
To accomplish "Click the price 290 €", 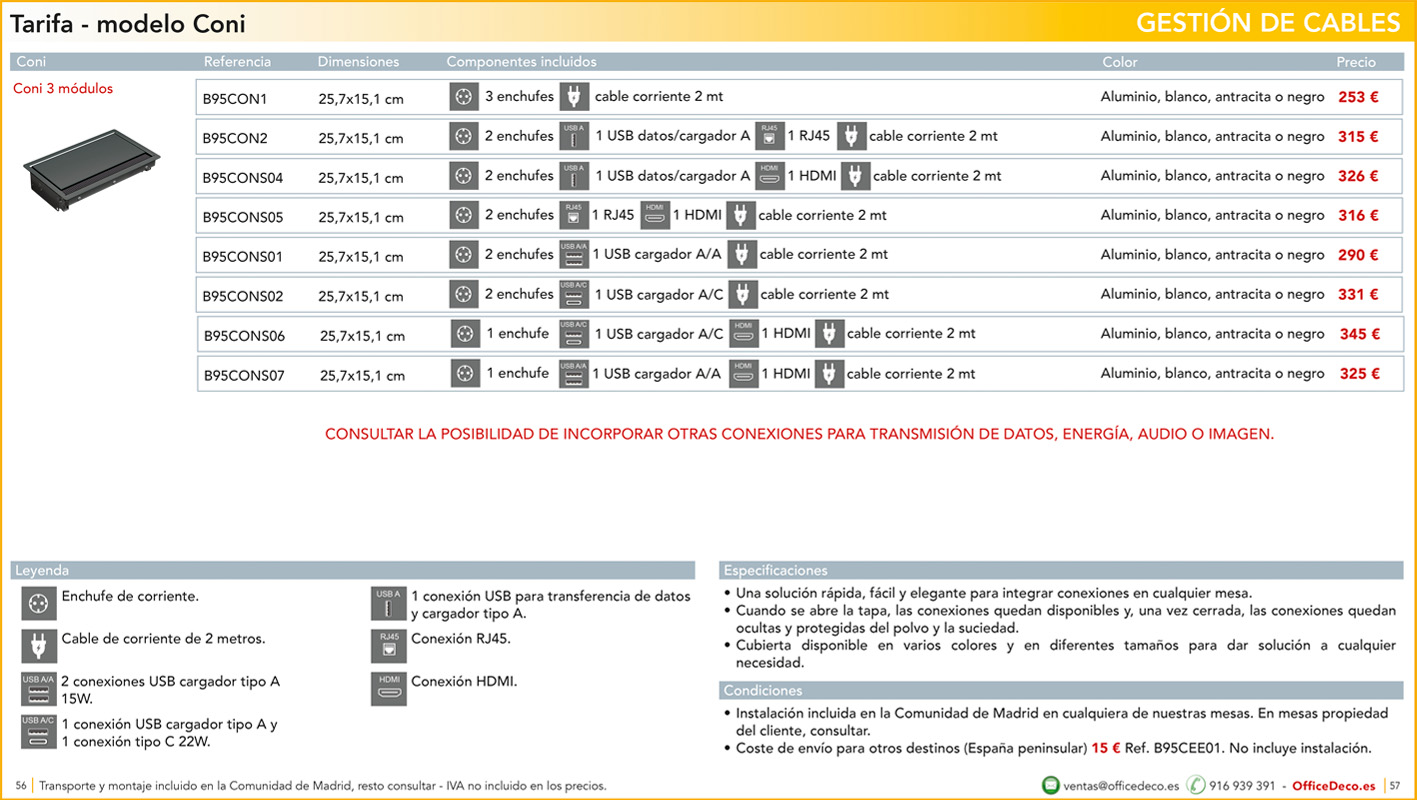I will [x=1358, y=255].
